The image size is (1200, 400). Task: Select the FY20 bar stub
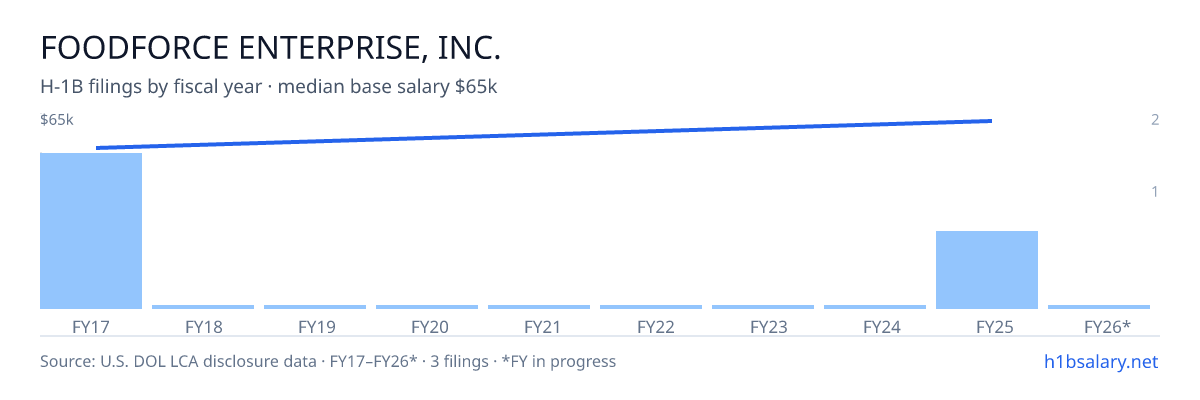click(x=427, y=307)
